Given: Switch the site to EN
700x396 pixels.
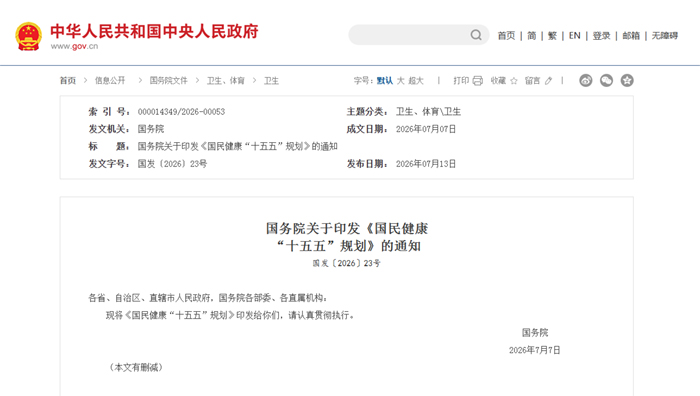Looking at the screenshot, I should pyautogui.click(x=575, y=36).
